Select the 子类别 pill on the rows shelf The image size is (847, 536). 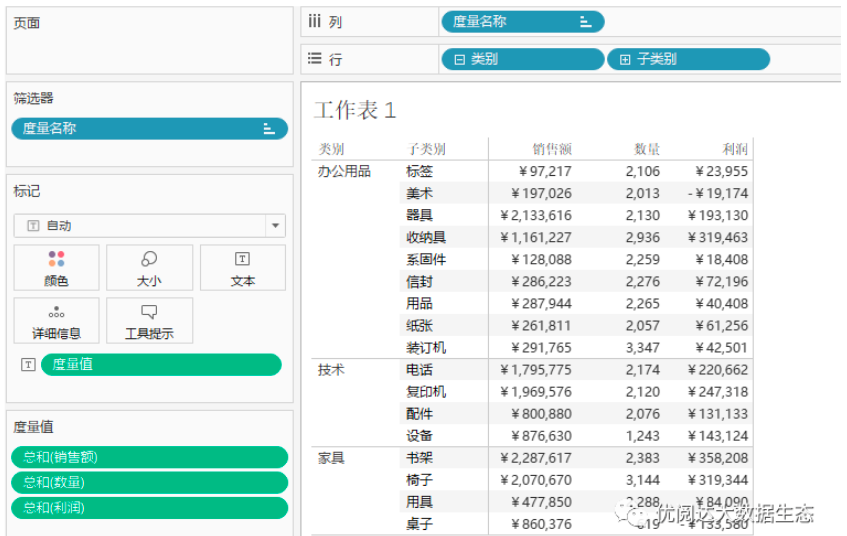coord(688,59)
